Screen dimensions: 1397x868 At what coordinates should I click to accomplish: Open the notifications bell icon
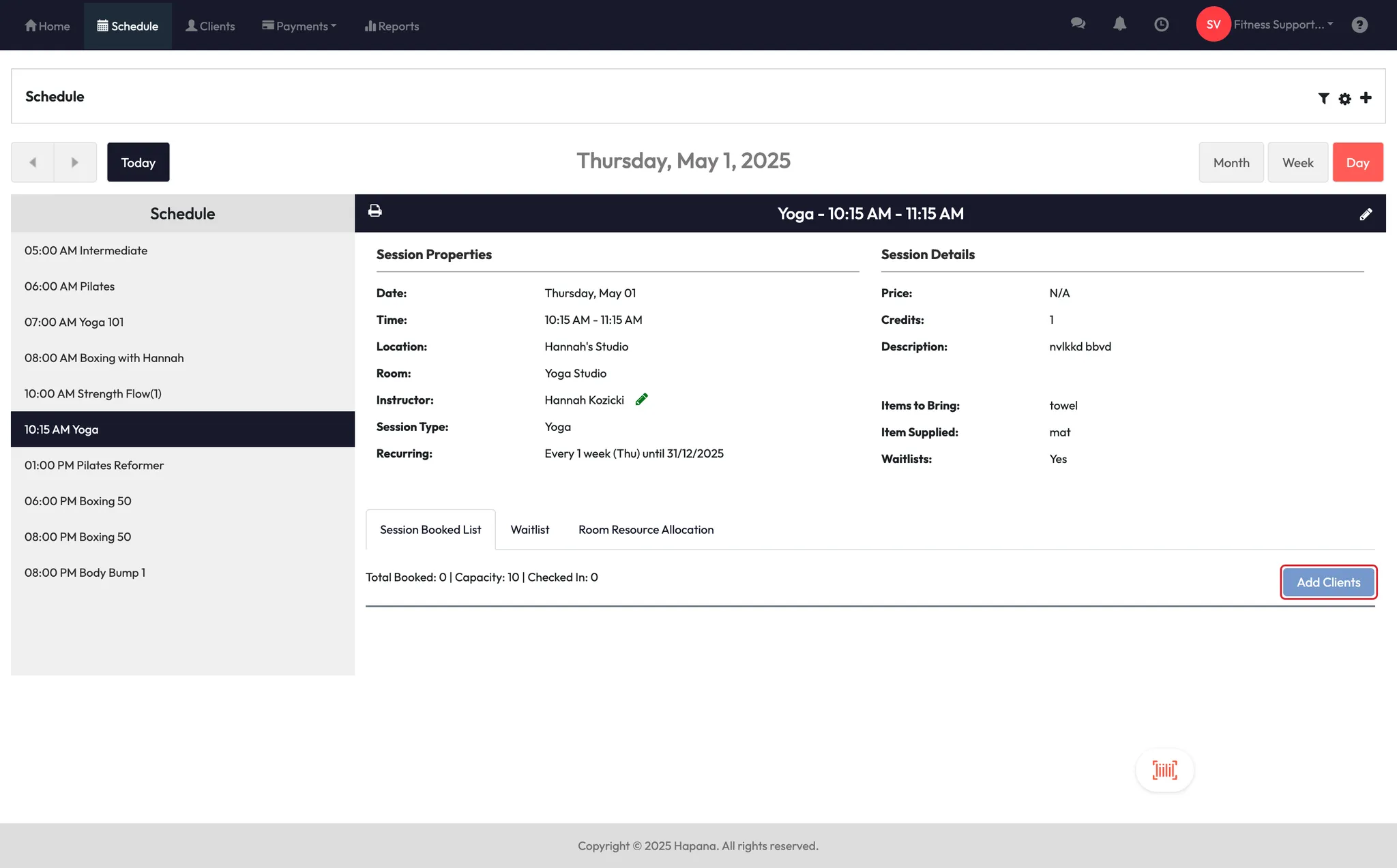click(x=1119, y=24)
